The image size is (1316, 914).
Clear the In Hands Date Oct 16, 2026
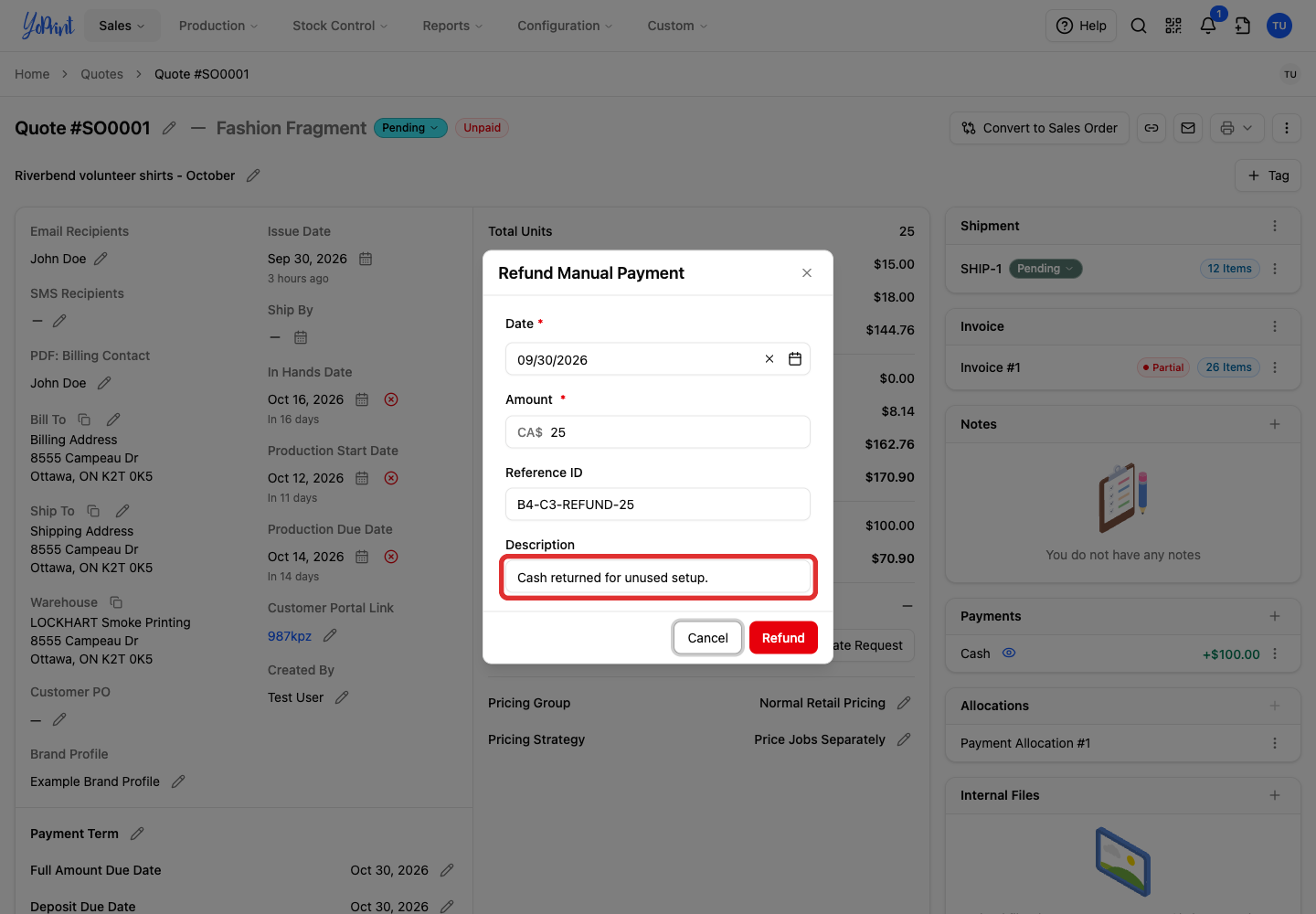coord(391,399)
